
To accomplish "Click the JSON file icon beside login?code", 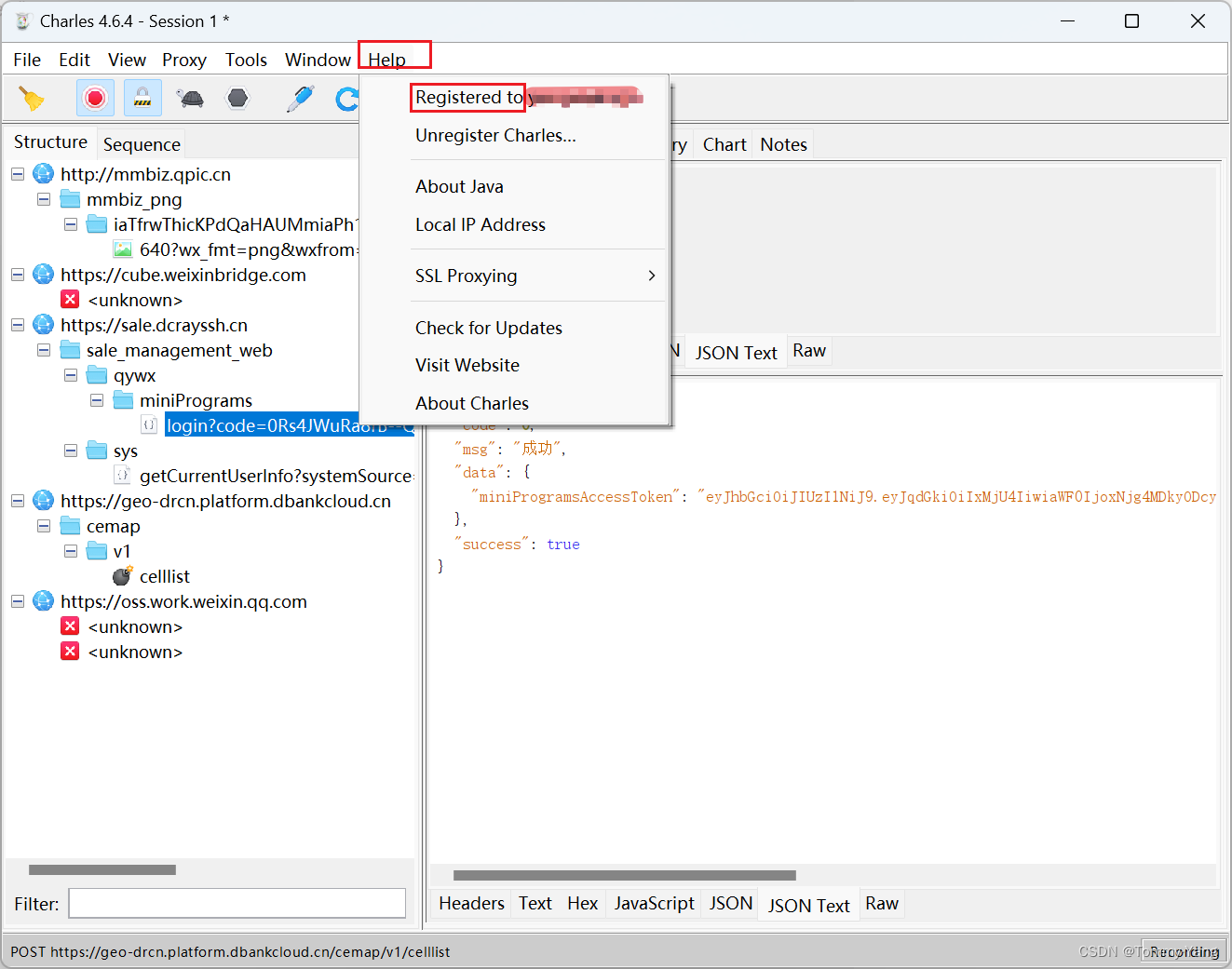I will coord(149,424).
